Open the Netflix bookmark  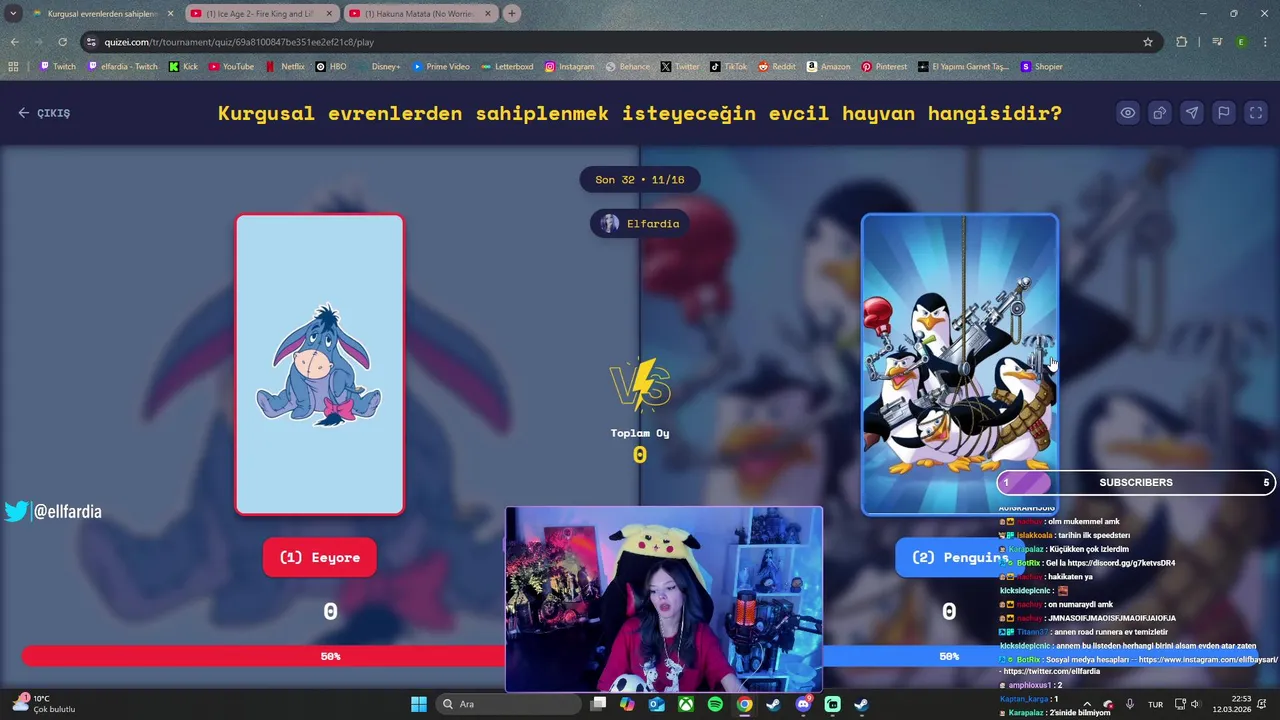point(285,67)
